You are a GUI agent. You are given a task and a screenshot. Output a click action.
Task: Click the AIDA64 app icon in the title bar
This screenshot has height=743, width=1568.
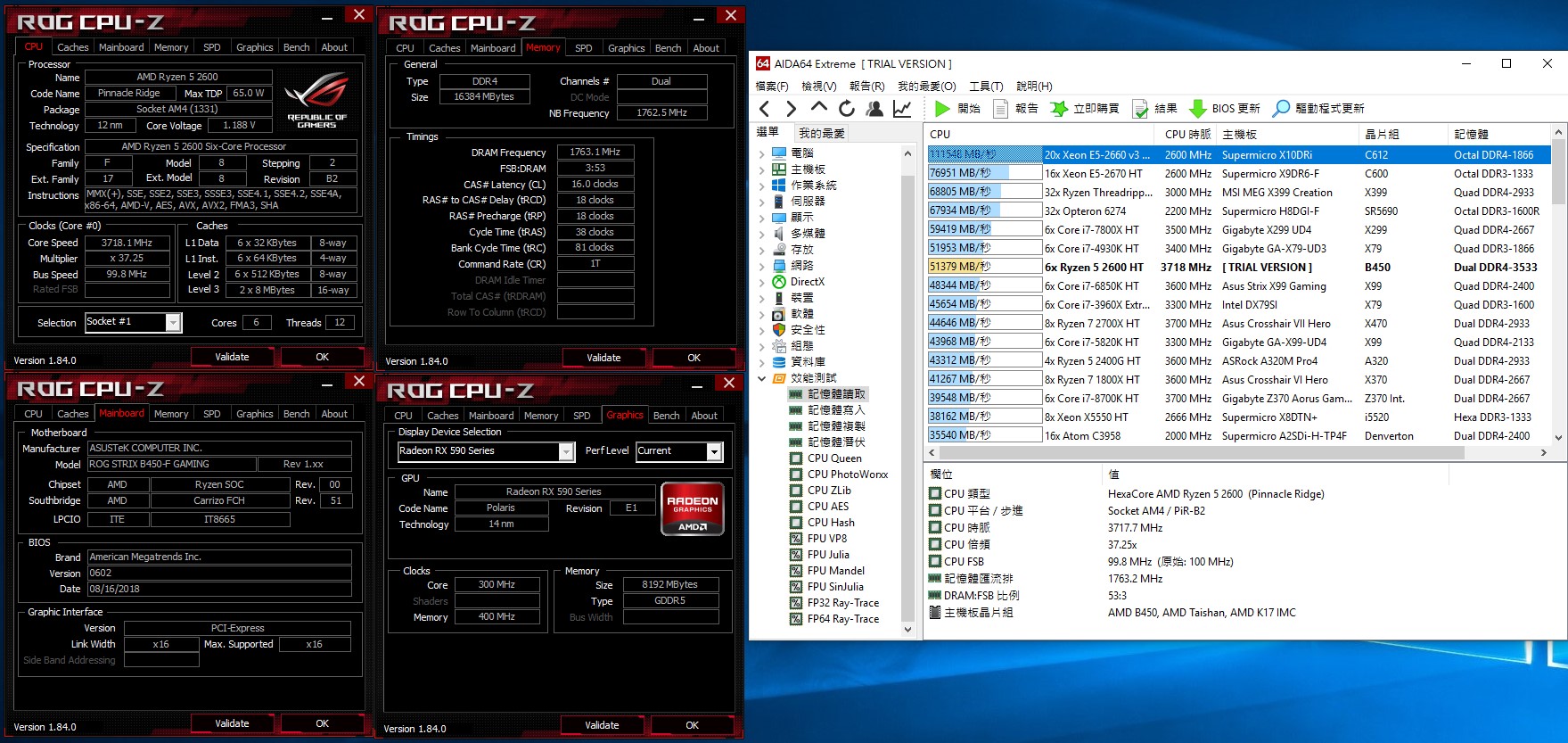pos(763,63)
